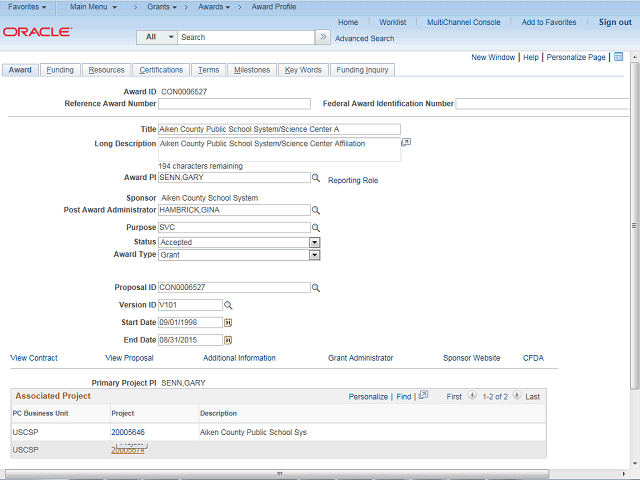Open the Version ID lookup icon
The image size is (640, 480).
tap(227, 305)
